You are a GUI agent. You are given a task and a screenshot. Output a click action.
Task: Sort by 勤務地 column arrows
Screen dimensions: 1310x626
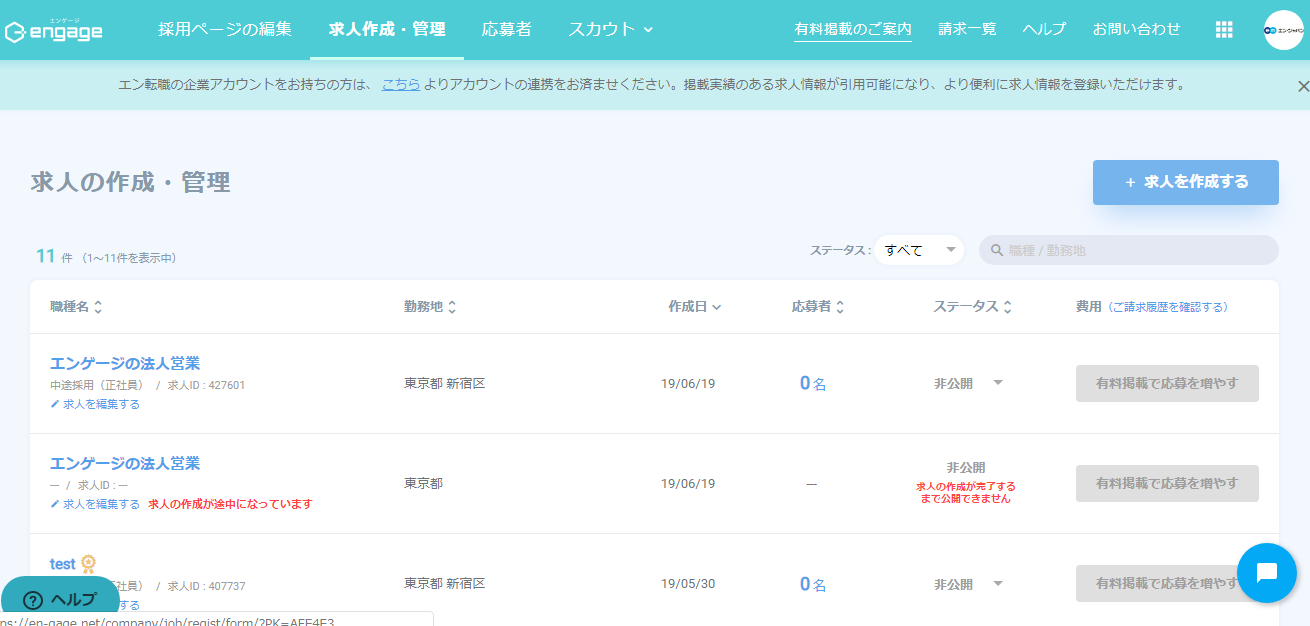tap(452, 307)
